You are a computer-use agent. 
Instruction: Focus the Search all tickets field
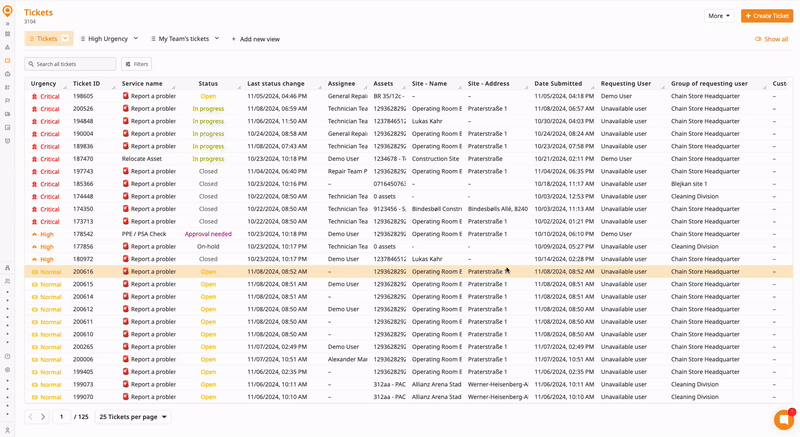click(x=70, y=64)
